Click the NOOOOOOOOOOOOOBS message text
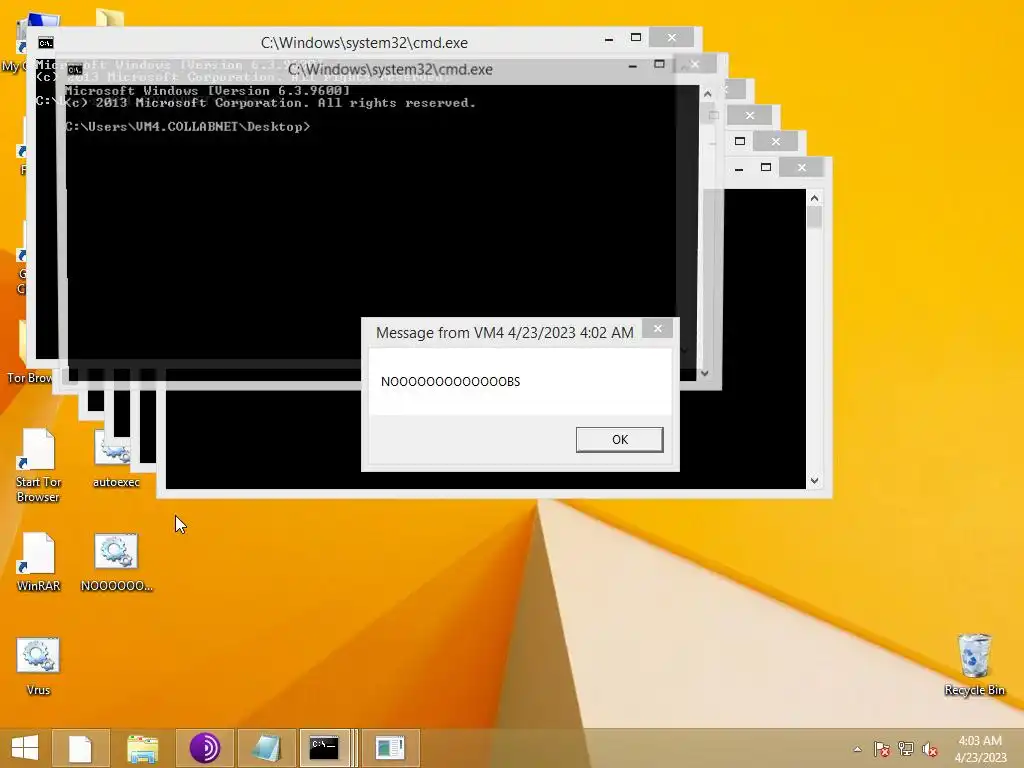1024x768 pixels. click(x=451, y=381)
